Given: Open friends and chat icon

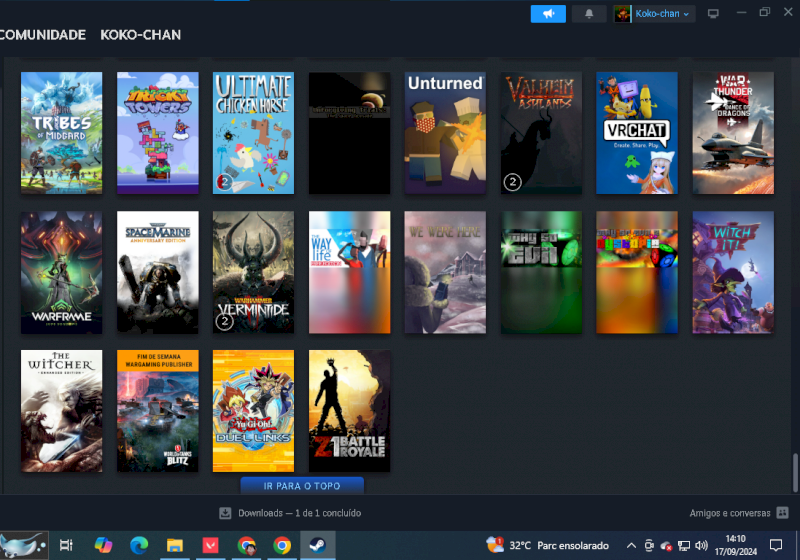Looking at the screenshot, I should [x=782, y=513].
